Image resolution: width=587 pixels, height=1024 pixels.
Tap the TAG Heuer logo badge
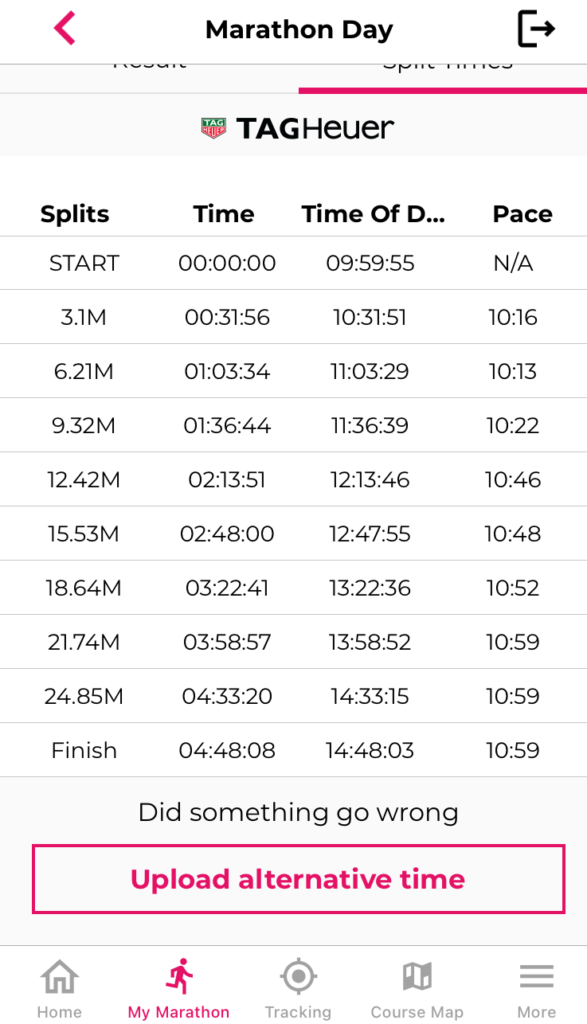pyautogui.click(x=214, y=128)
